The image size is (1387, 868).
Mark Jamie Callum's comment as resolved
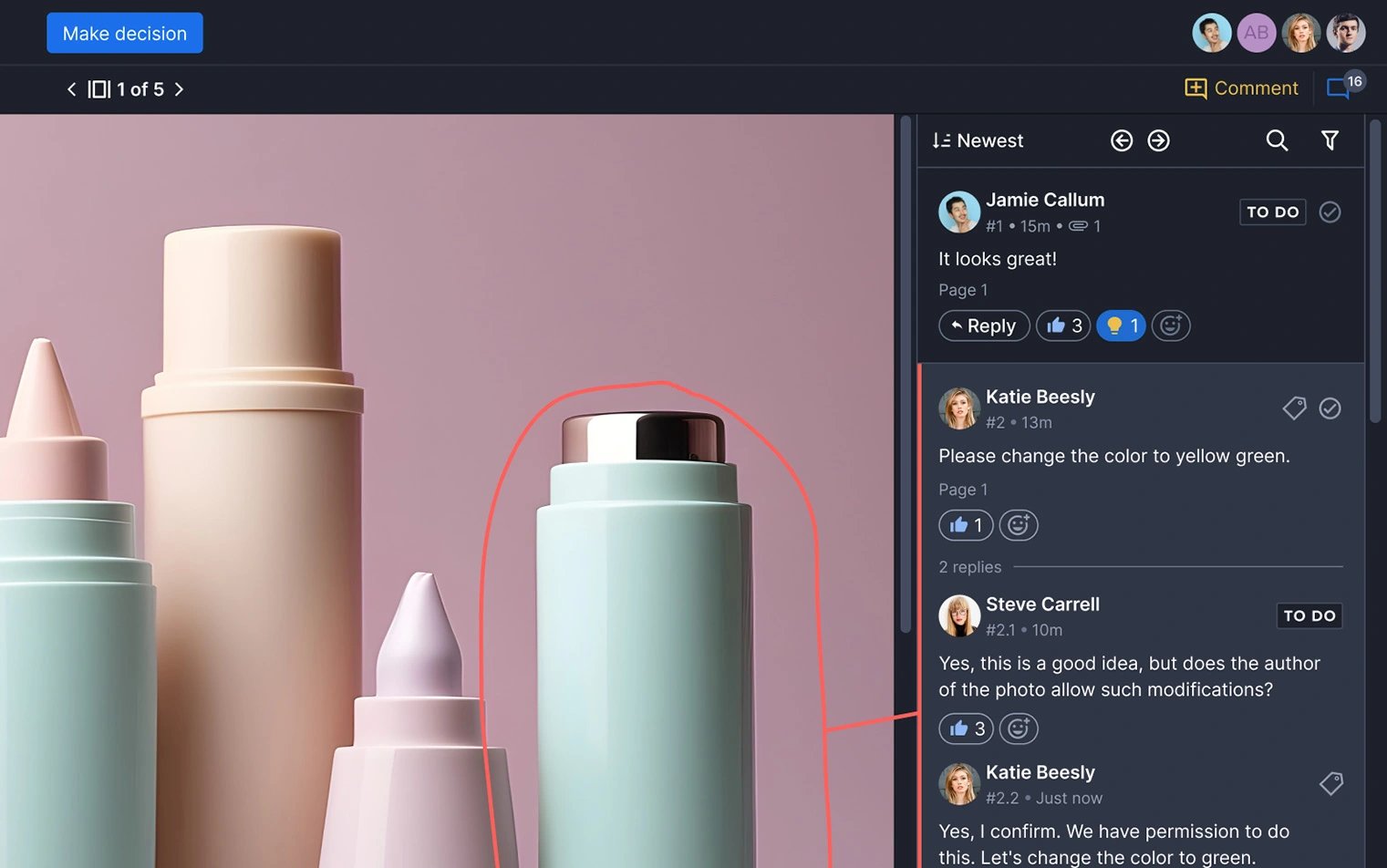(1330, 212)
